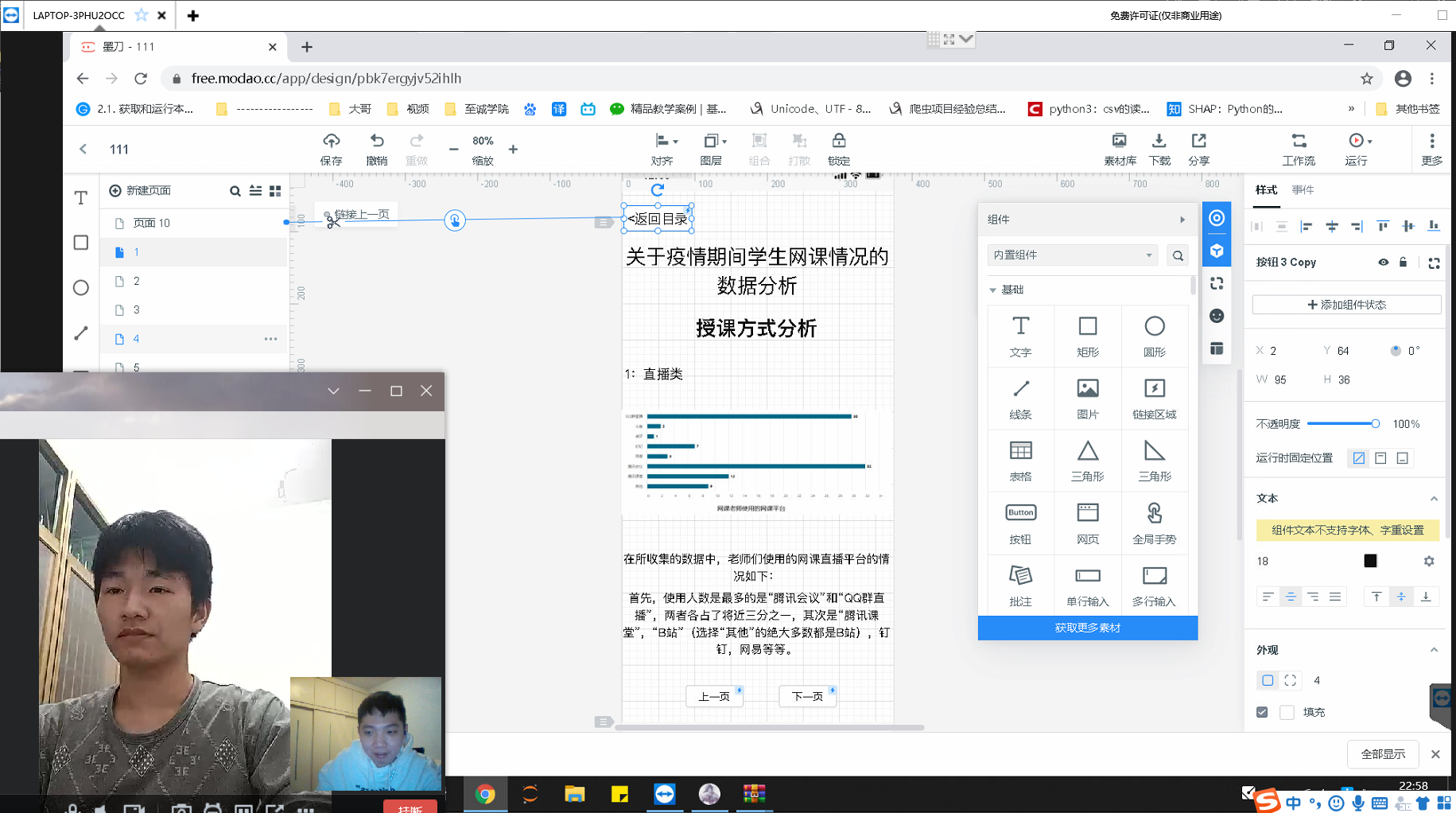The height and width of the screenshot is (813, 1456).
Task: Click the opacity slider handle
Action: (x=1375, y=424)
